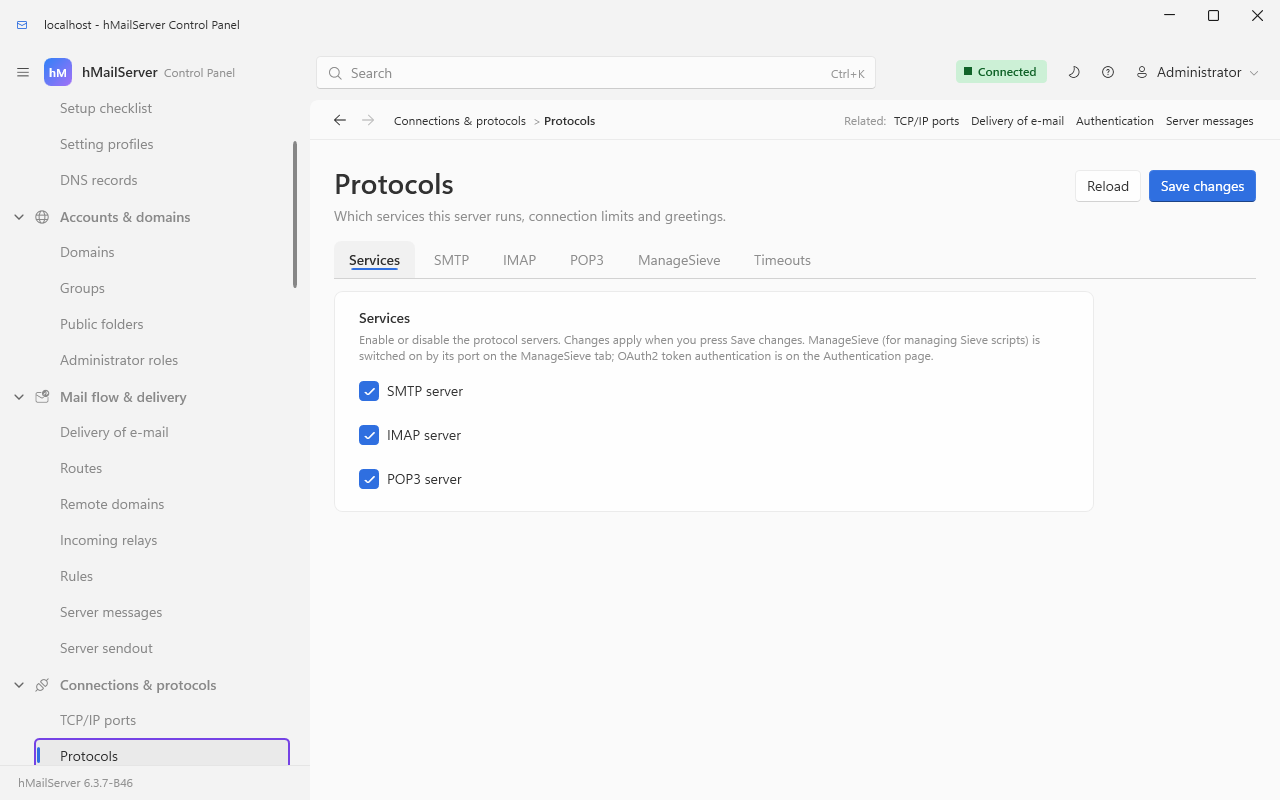Focus the Search input field
1280x800 pixels.
click(x=596, y=73)
